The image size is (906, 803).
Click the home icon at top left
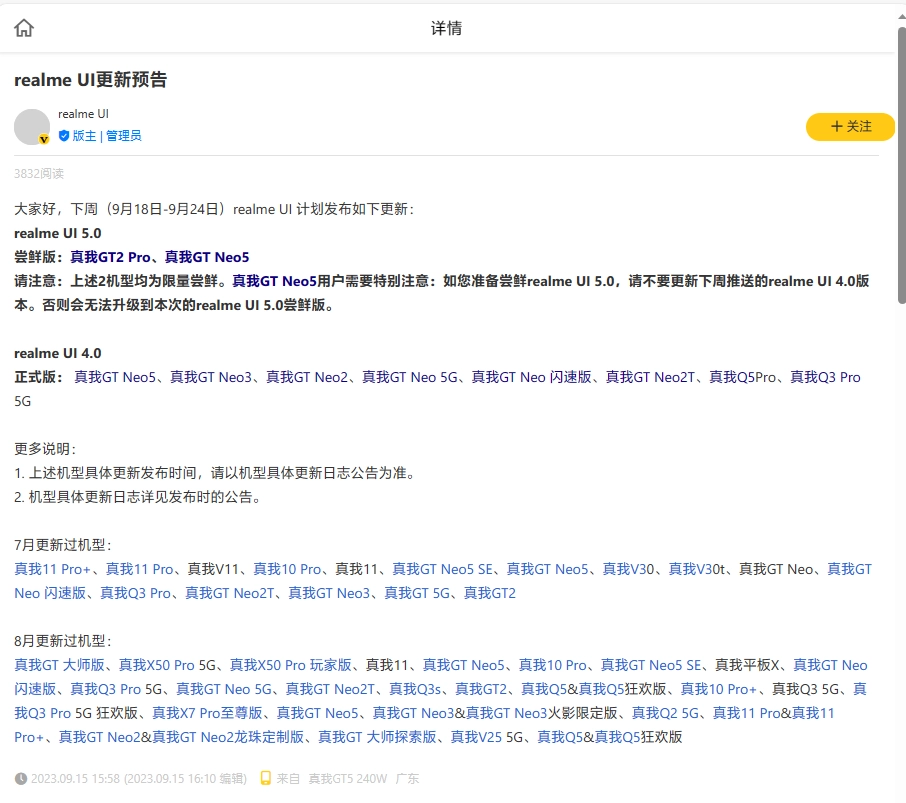click(x=24, y=28)
